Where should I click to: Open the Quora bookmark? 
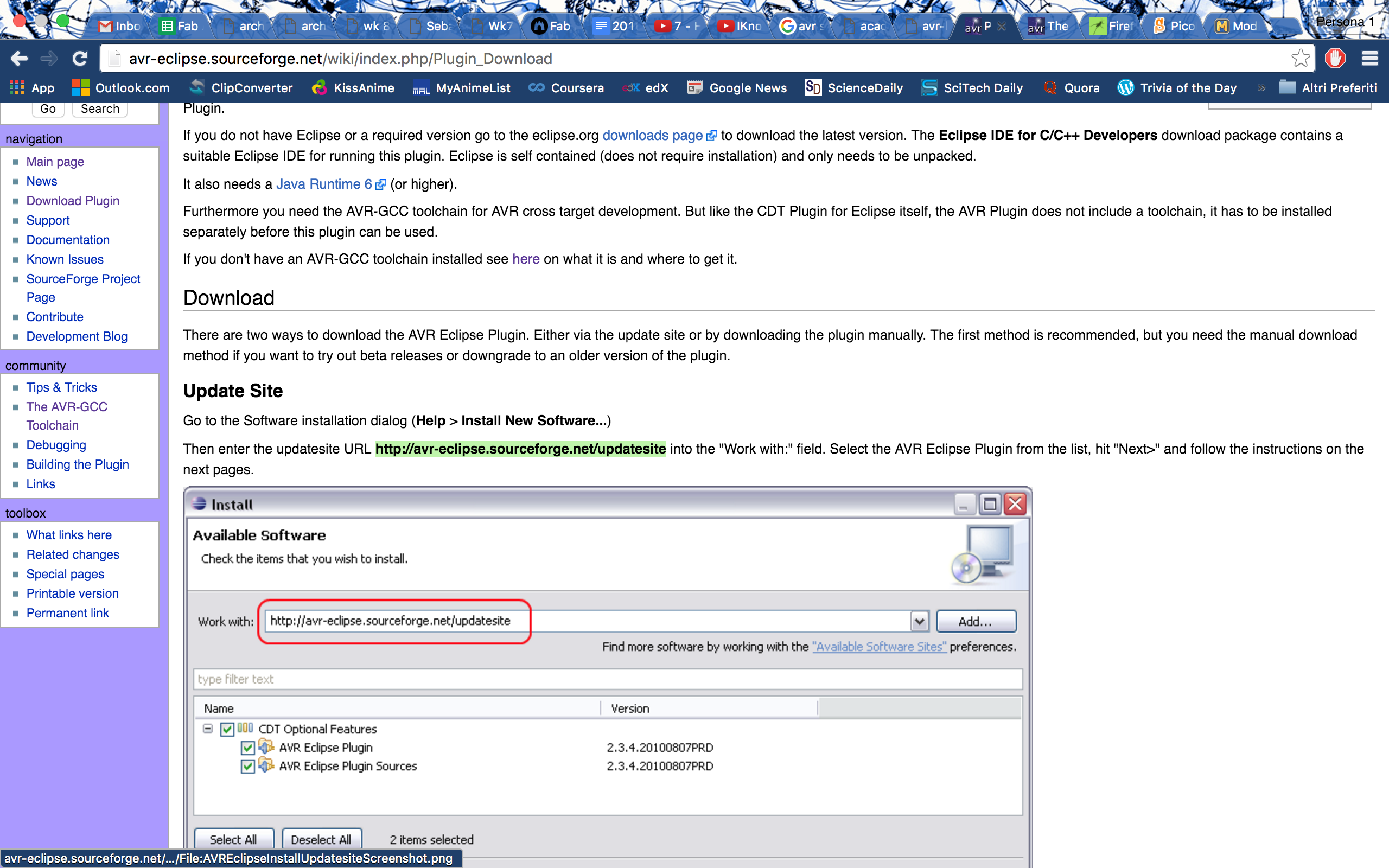1071,88
